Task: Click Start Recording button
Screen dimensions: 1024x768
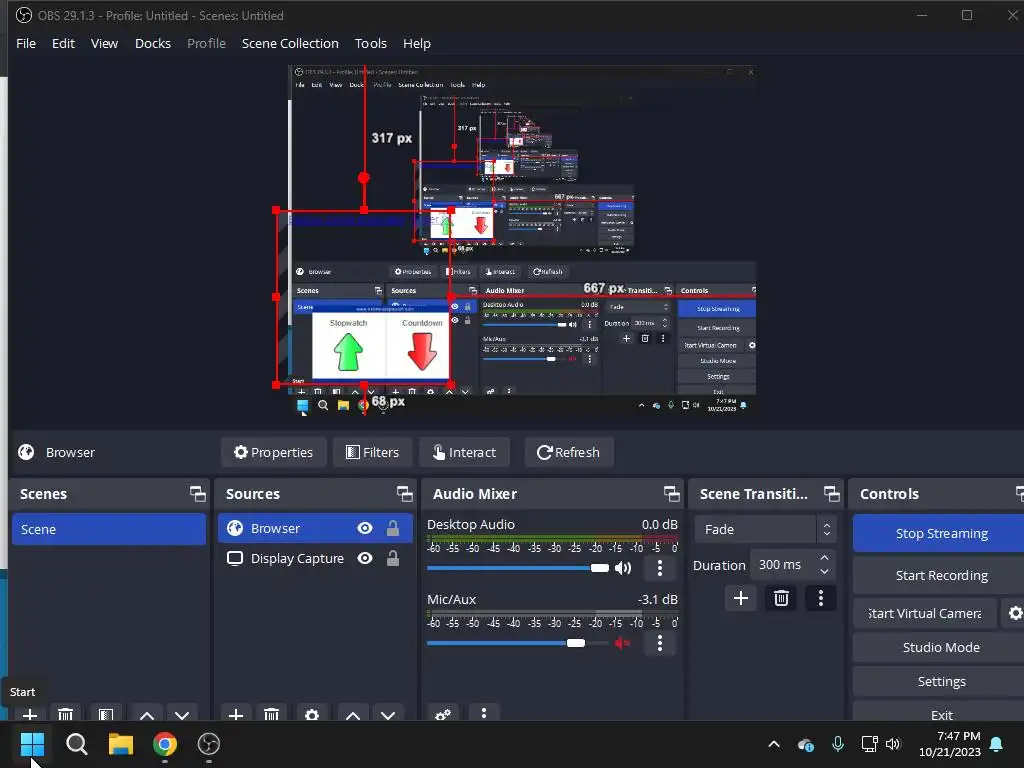Action: coord(941,575)
